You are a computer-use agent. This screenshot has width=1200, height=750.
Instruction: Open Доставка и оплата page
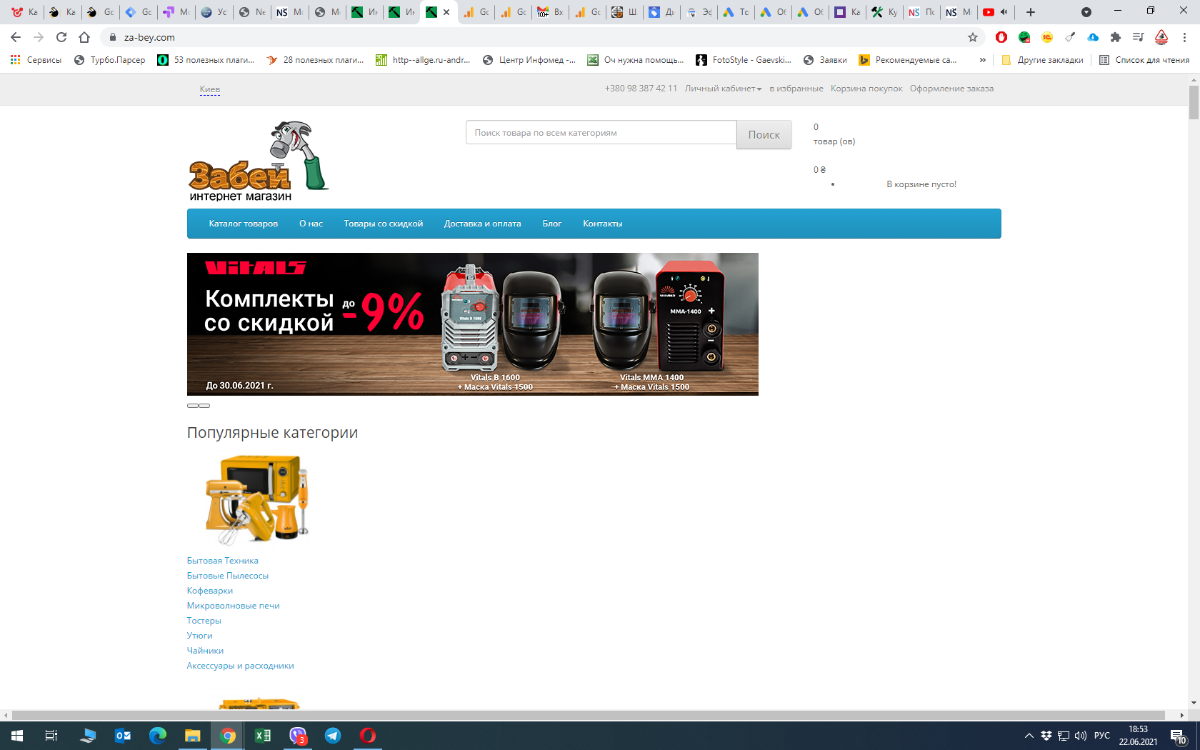[x=483, y=223]
